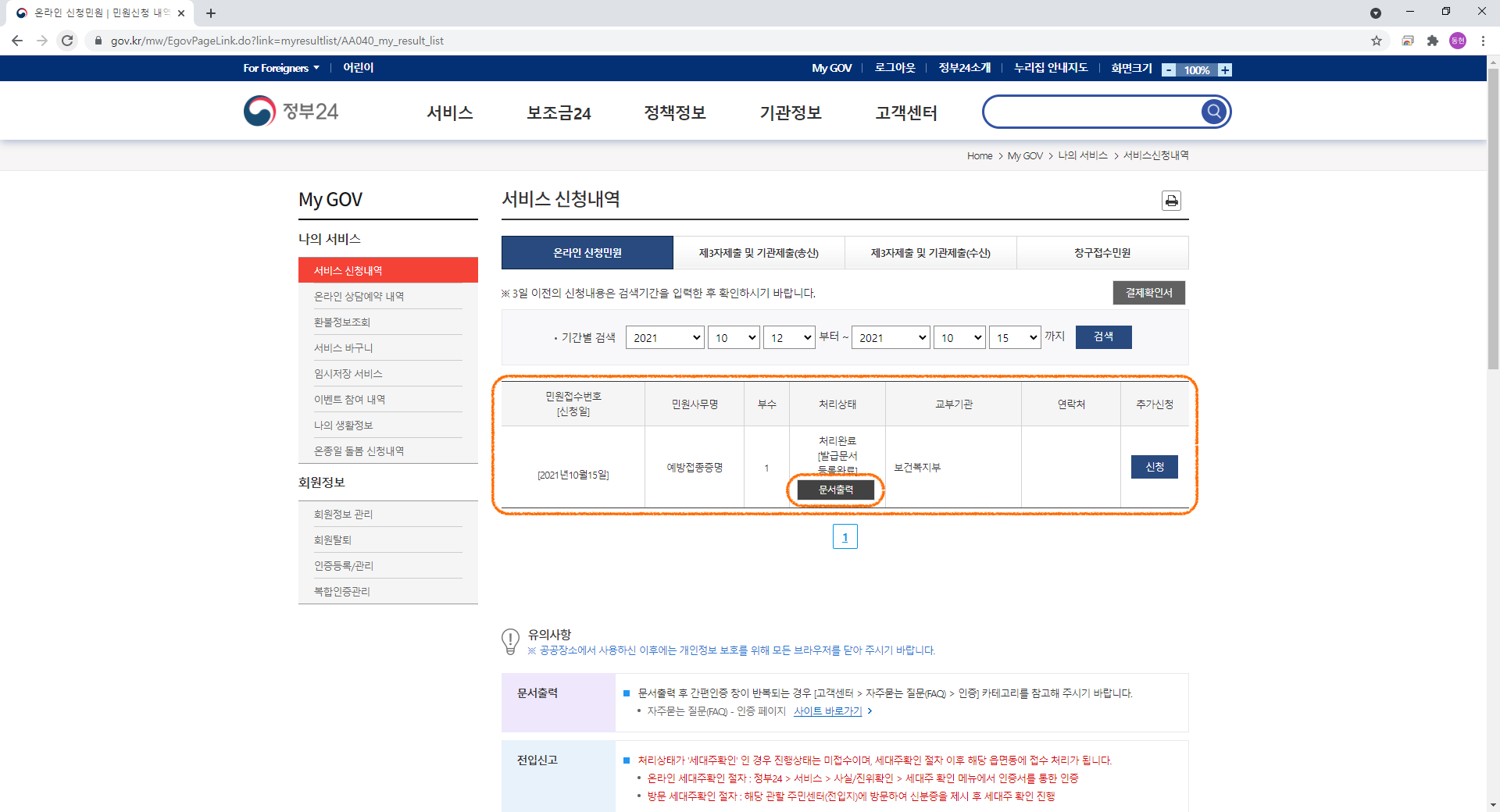Select the start day dropdown showing 12
The height and width of the screenshot is (812, 1500).
pos(789,337)
